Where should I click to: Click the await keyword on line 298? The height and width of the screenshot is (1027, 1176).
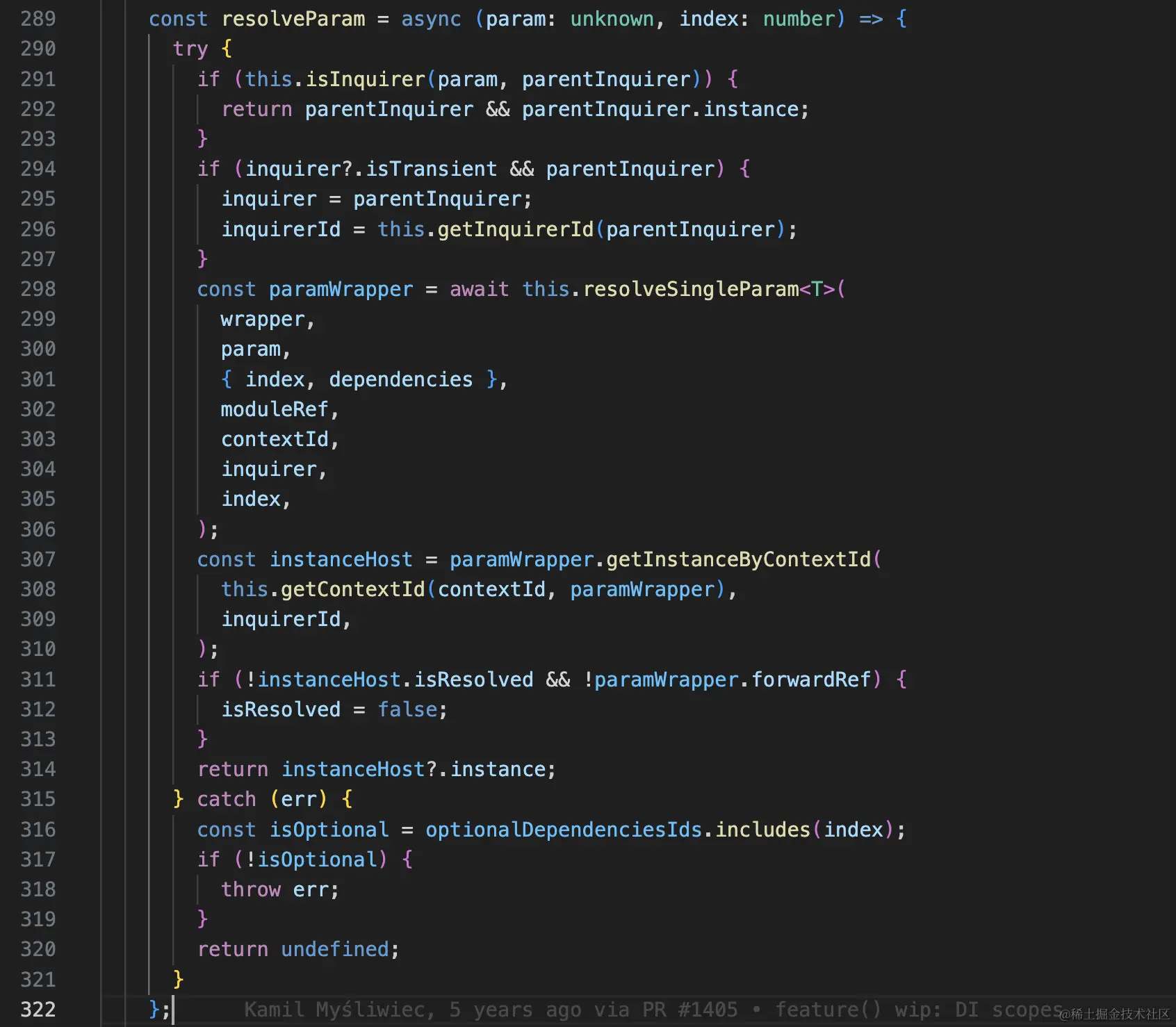pos(479,289)
